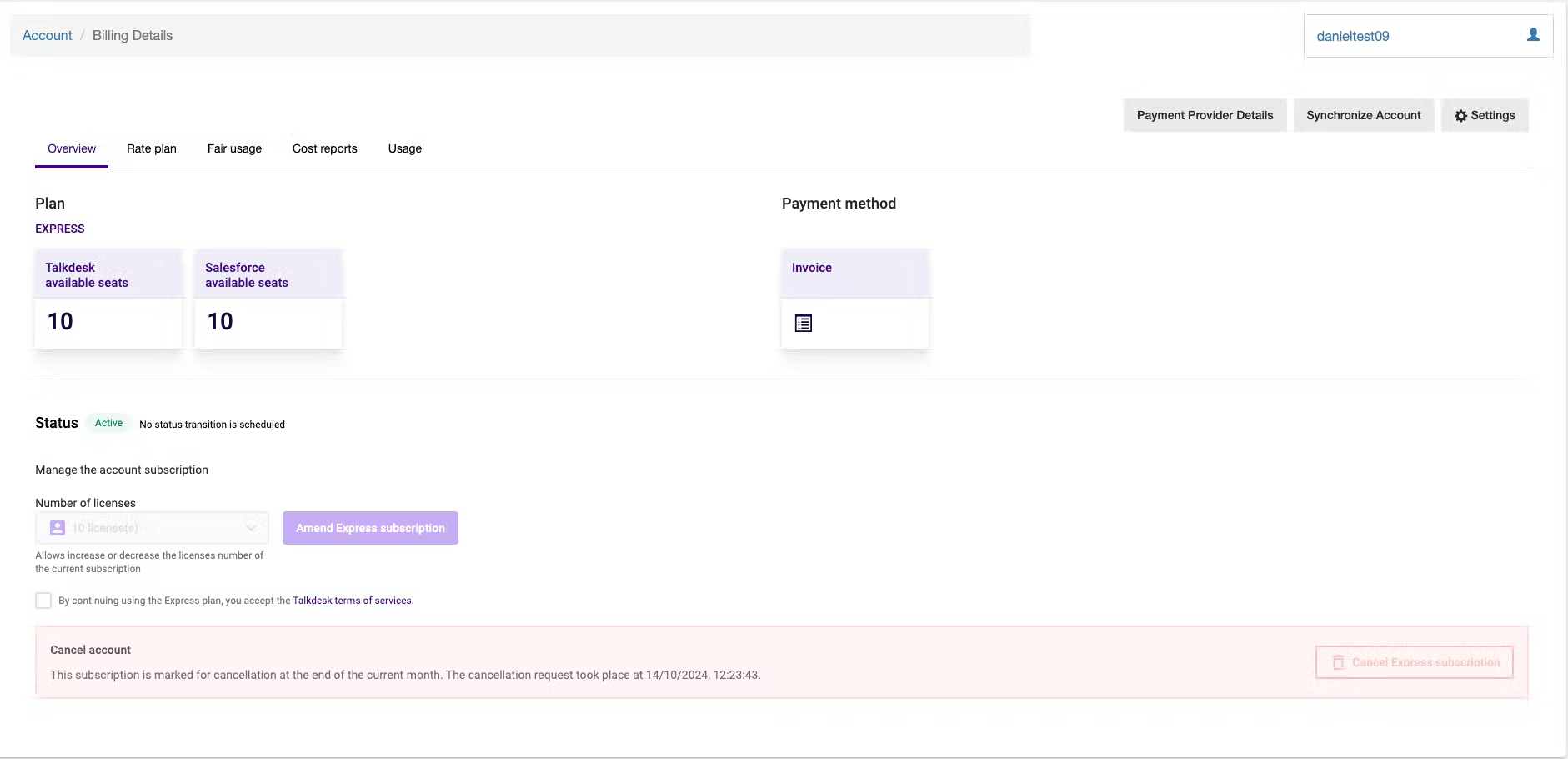Click the user profile icon beside danieltest09
The width and height of the screenshot is (1568, 759).
click(x=1533, y=35)
